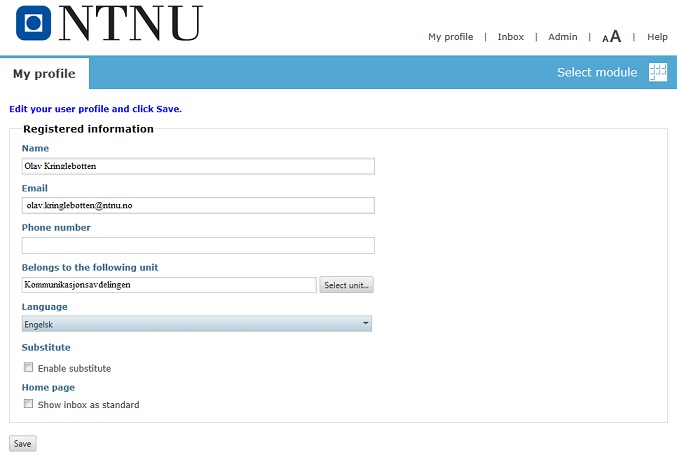Click the Save button
This screenshot has width=677, height=474.
tap(22, 443)
